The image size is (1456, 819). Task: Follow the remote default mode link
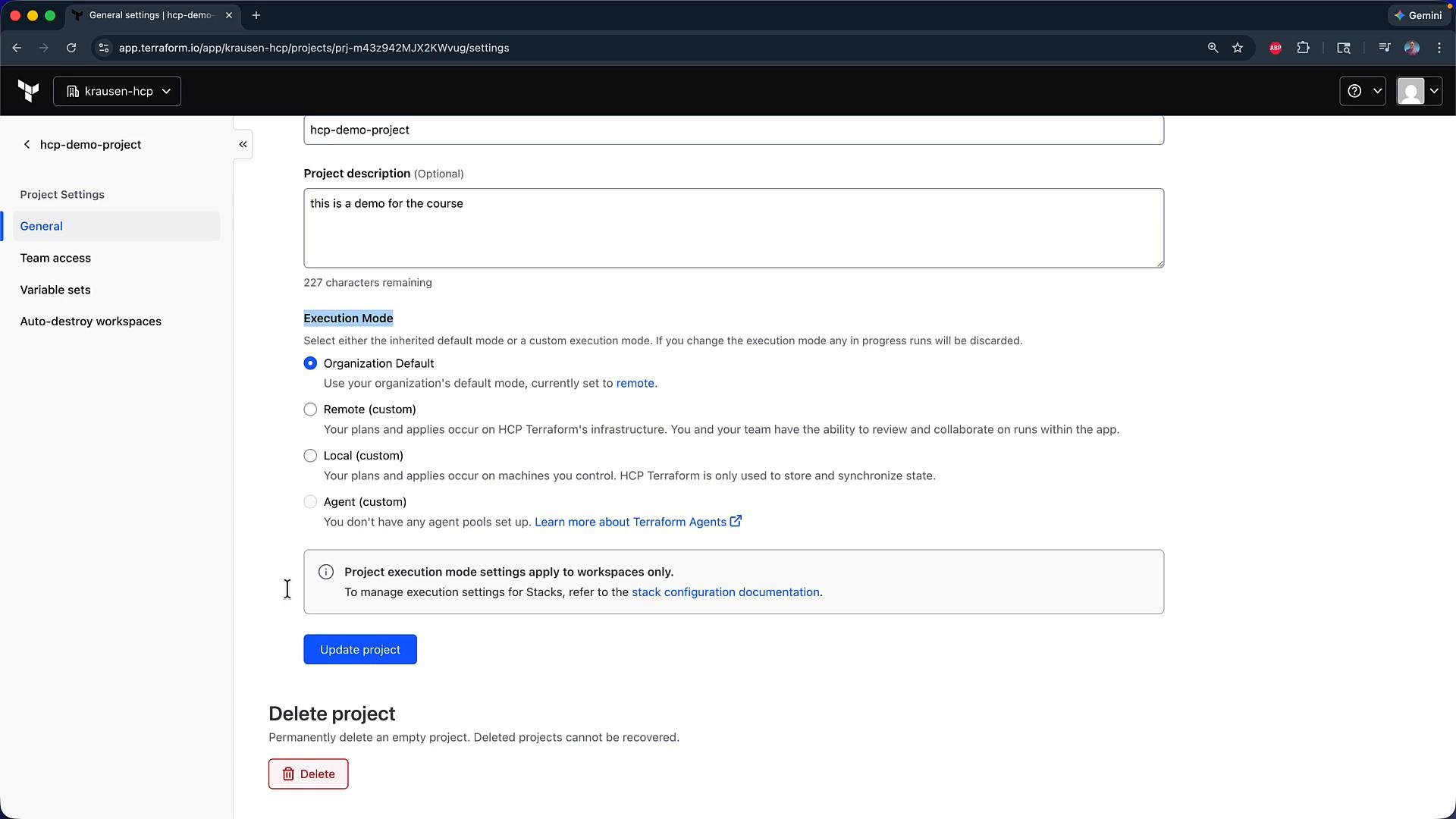635,384
